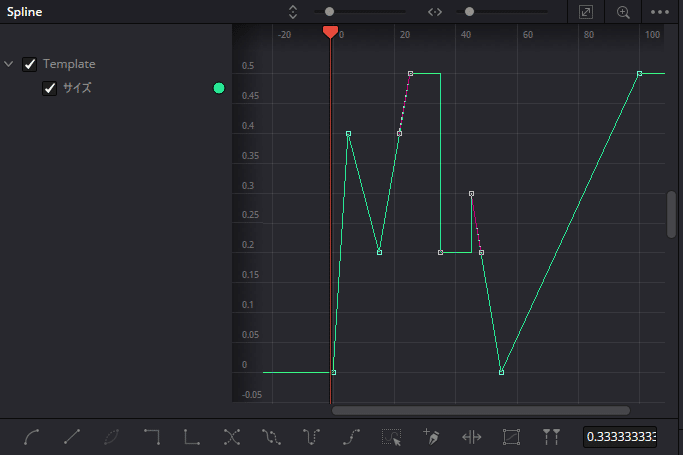Click the green サイズ spline color dot
683x455 pixels.
click(x=219, y=88)
